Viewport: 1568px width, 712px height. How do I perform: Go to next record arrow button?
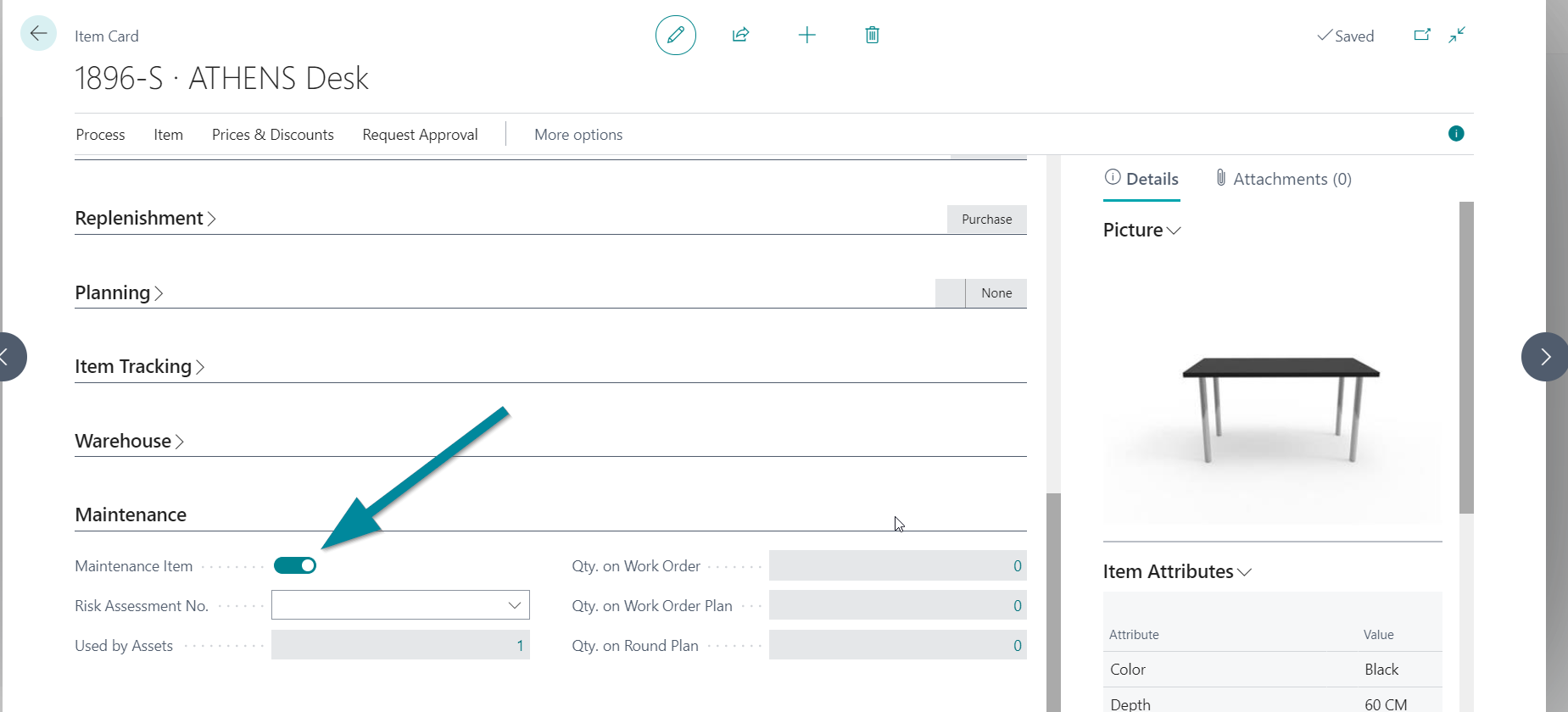tap(1544, 357)
